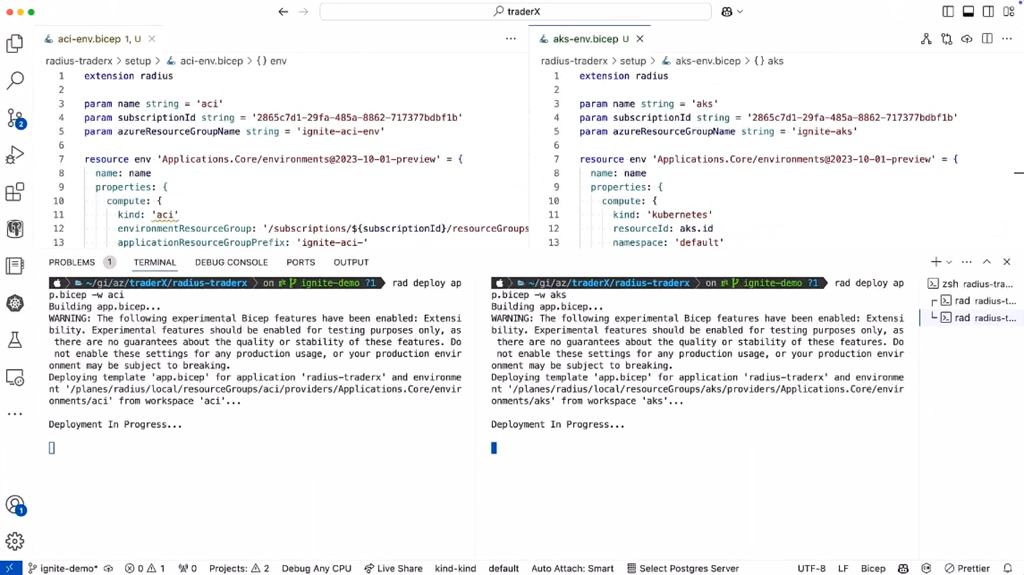The width and height of the screenshot is (1024, 575).
Task: Open the Search view in activity bar
Action: pos(15,80)
